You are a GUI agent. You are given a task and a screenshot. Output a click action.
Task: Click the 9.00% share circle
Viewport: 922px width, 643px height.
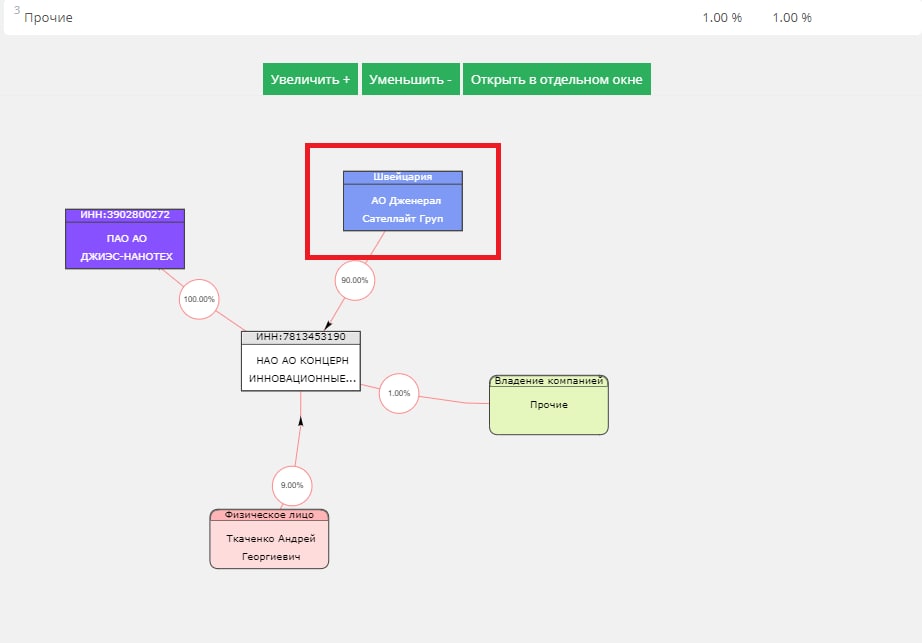[x=292, y=485]
